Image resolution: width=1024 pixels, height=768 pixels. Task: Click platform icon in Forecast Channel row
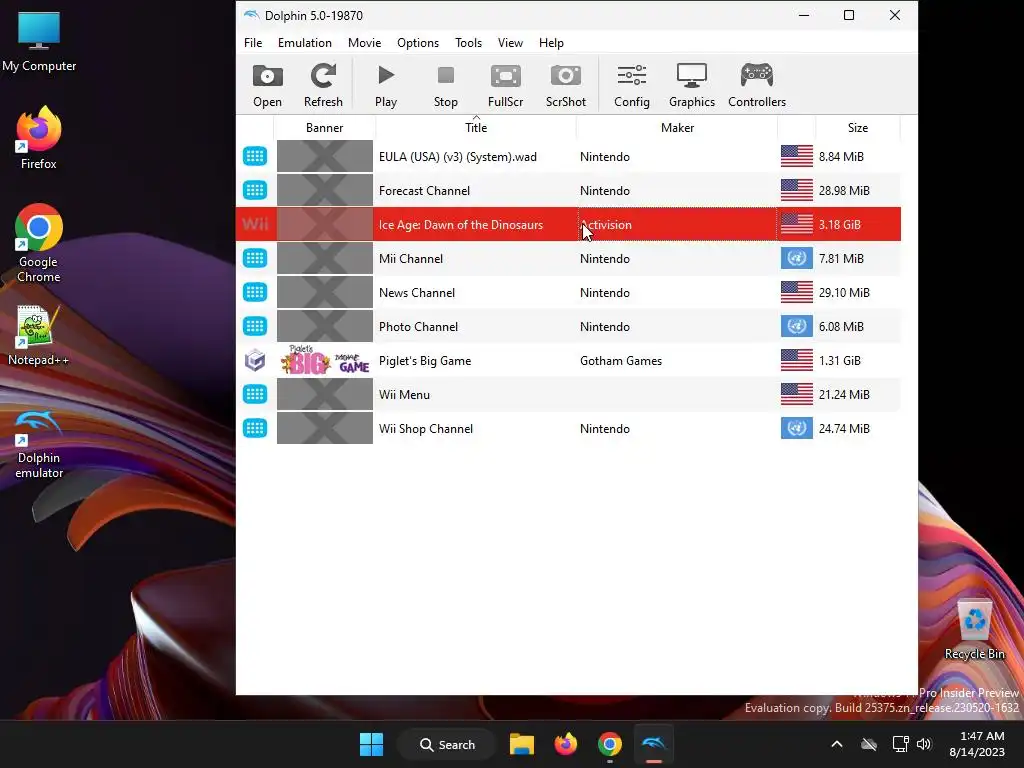[255, 191]
